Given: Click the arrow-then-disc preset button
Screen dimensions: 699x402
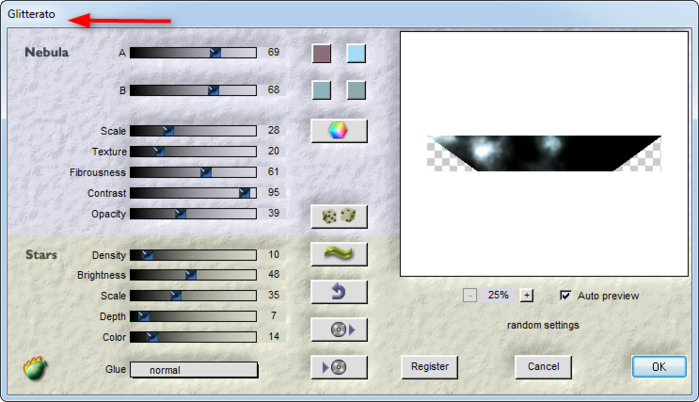Looking at the screenshot, I should pyautogui.click(x=339, y=367).
